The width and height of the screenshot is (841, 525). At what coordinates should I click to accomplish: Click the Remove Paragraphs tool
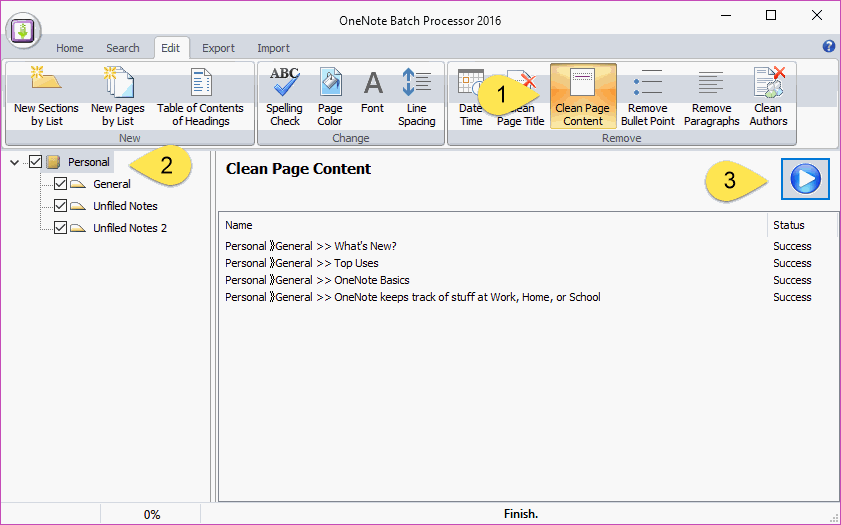pos(712,97)
